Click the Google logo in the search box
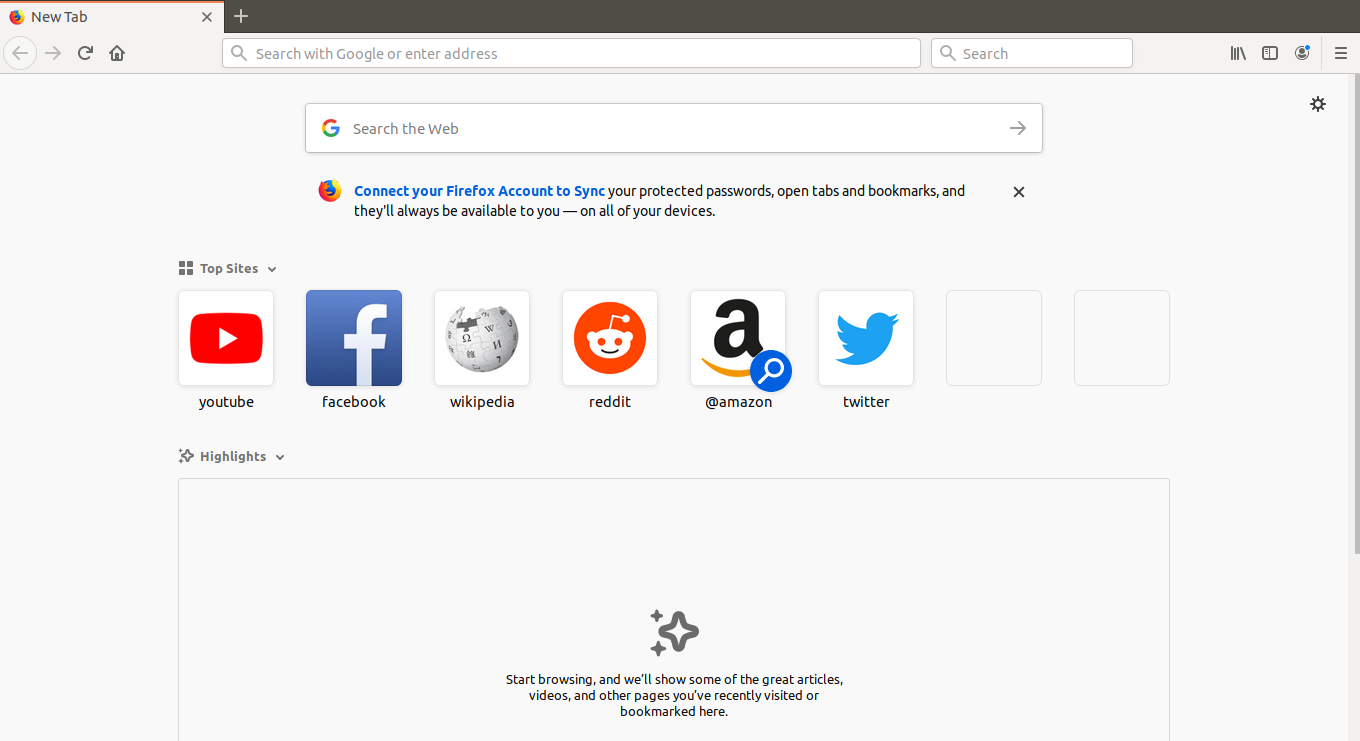This screenshot has height=741, width=1360. (x=330, y=128)
